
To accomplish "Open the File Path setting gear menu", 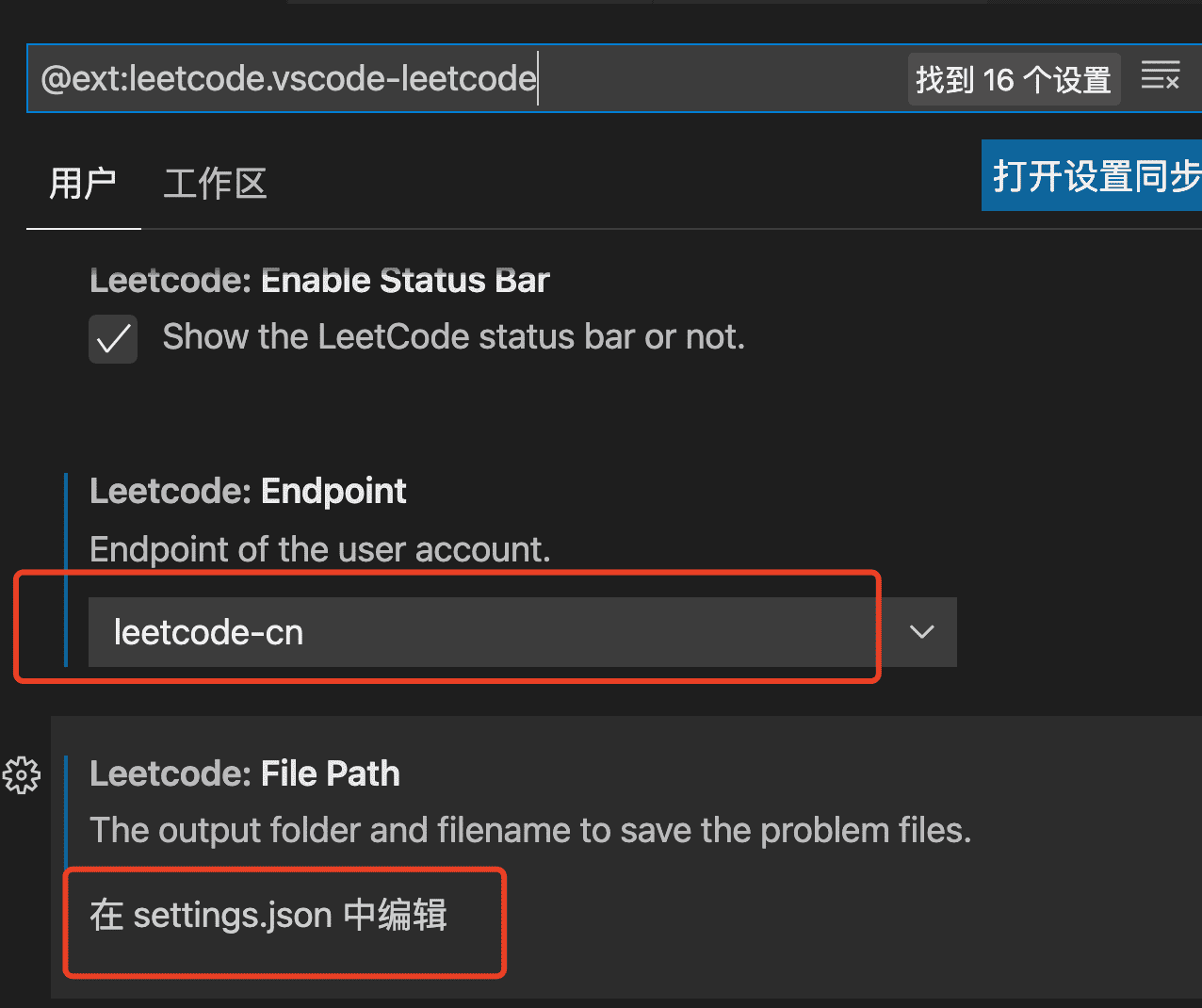I will (x=22, y=775).
